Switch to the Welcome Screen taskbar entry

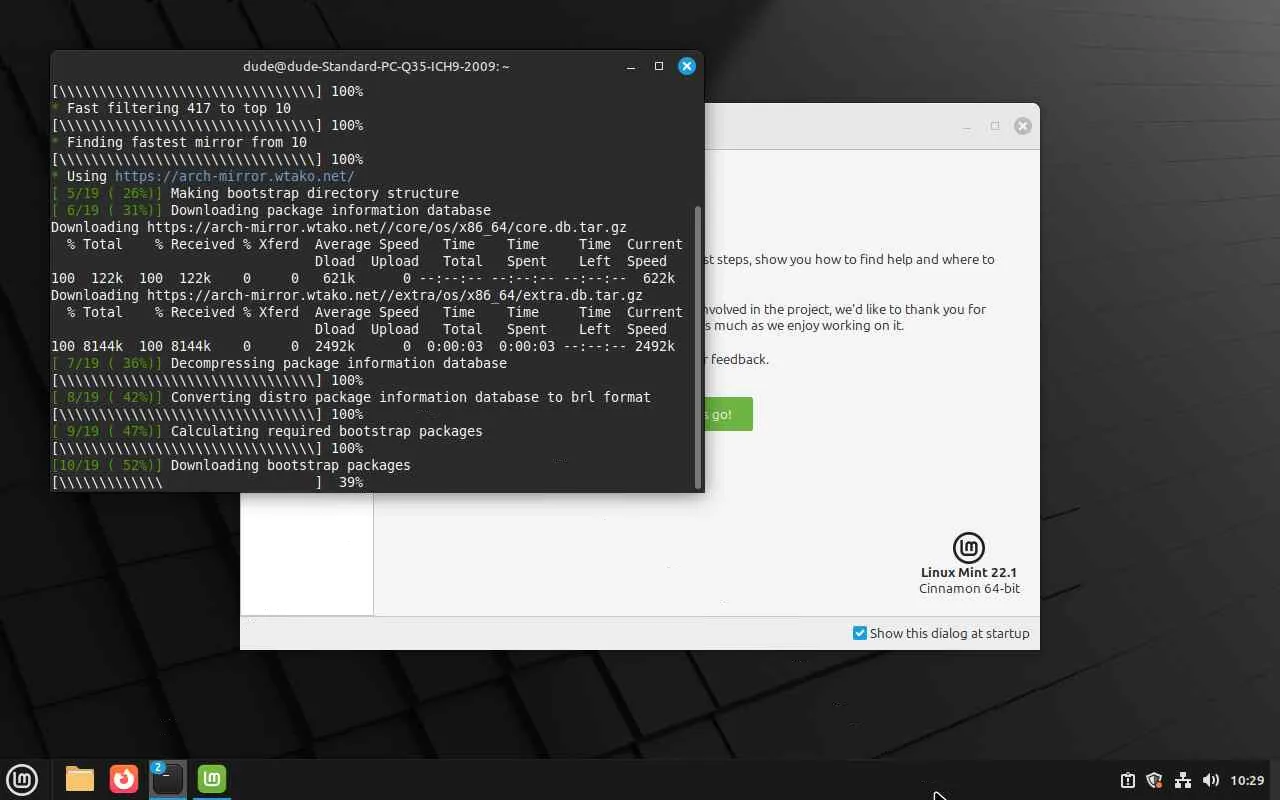(212, 779)
